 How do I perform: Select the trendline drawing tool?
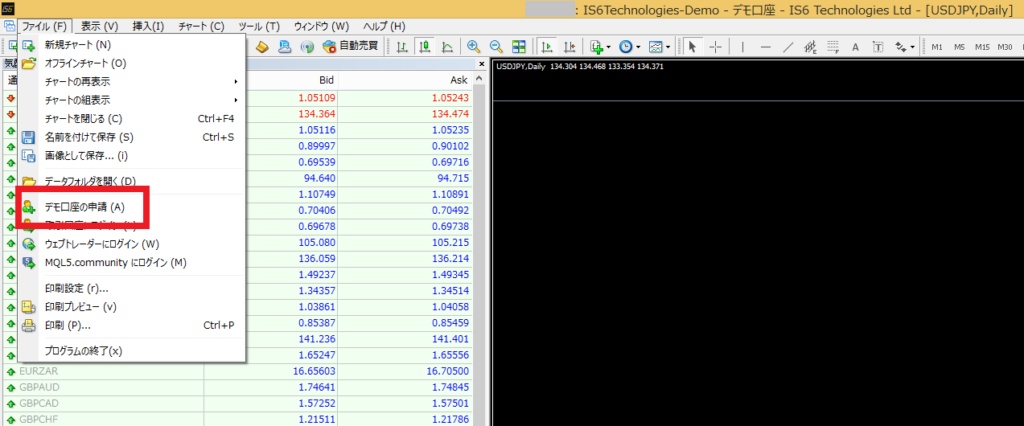click(788, 47)
